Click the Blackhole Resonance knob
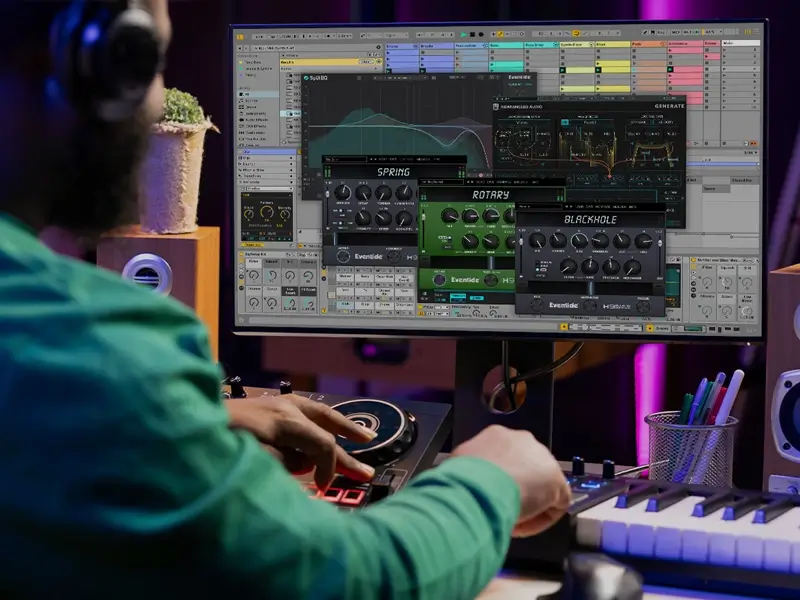Screen dimensions: 800x600 (x=632, y=267)
